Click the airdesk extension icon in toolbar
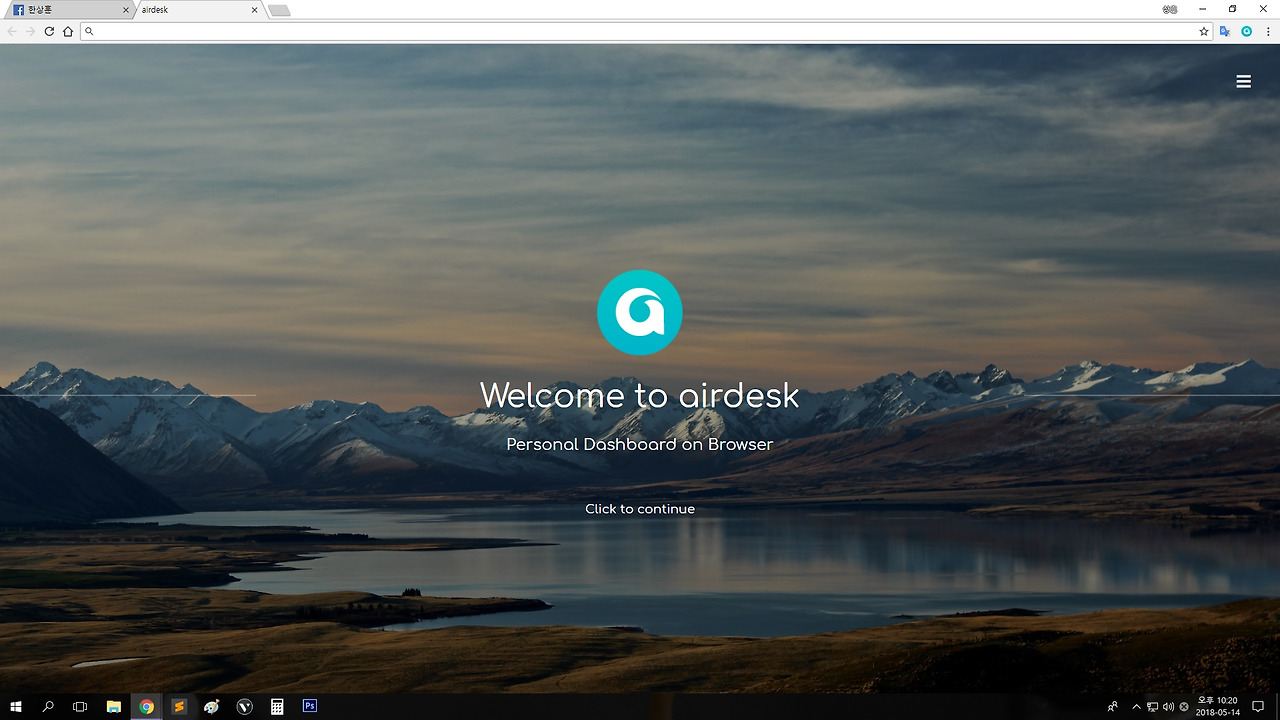Viewport: 1280px width, 720px height. coord(1247,31)
